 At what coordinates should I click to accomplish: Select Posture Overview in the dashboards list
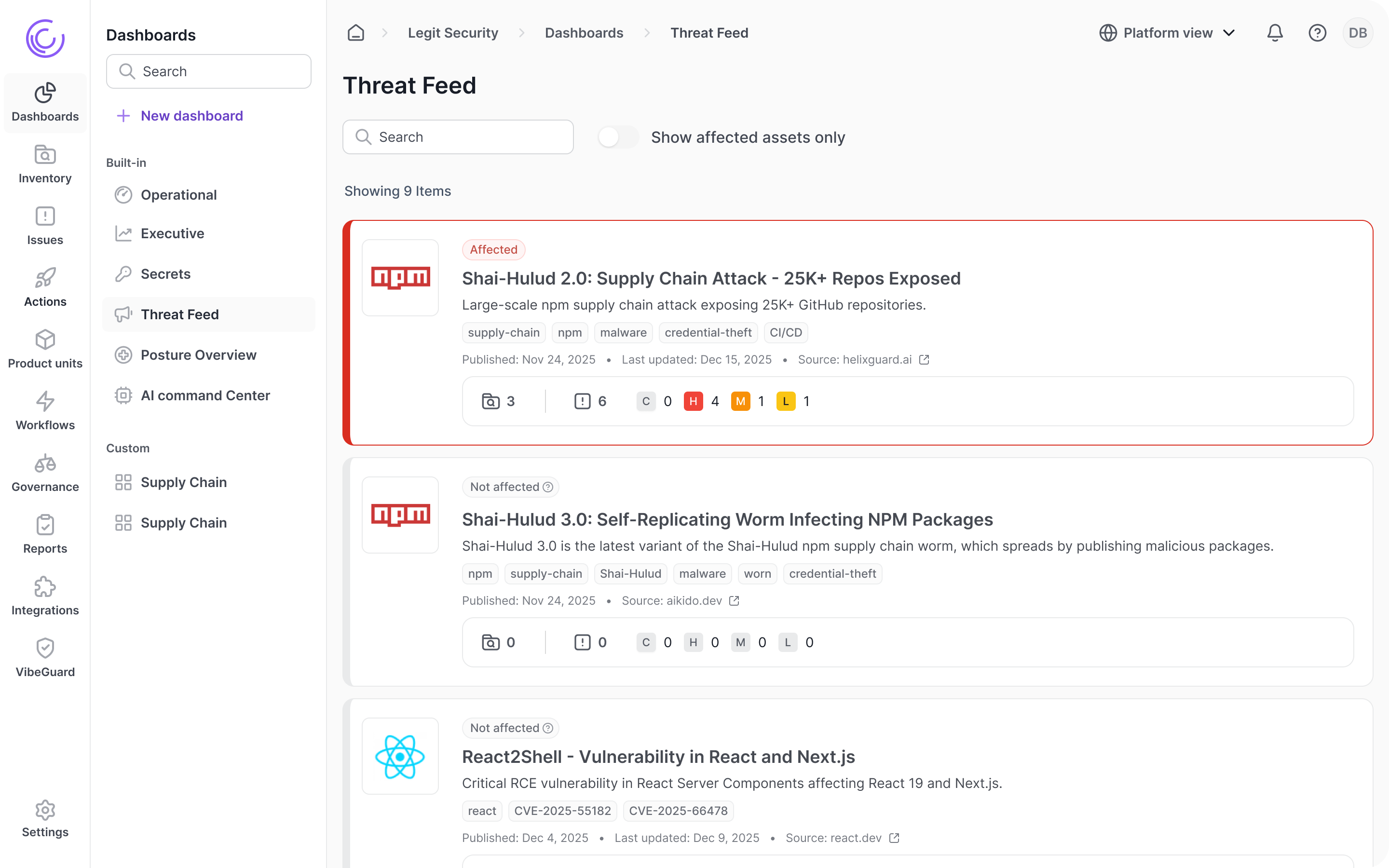pos(198,355)
